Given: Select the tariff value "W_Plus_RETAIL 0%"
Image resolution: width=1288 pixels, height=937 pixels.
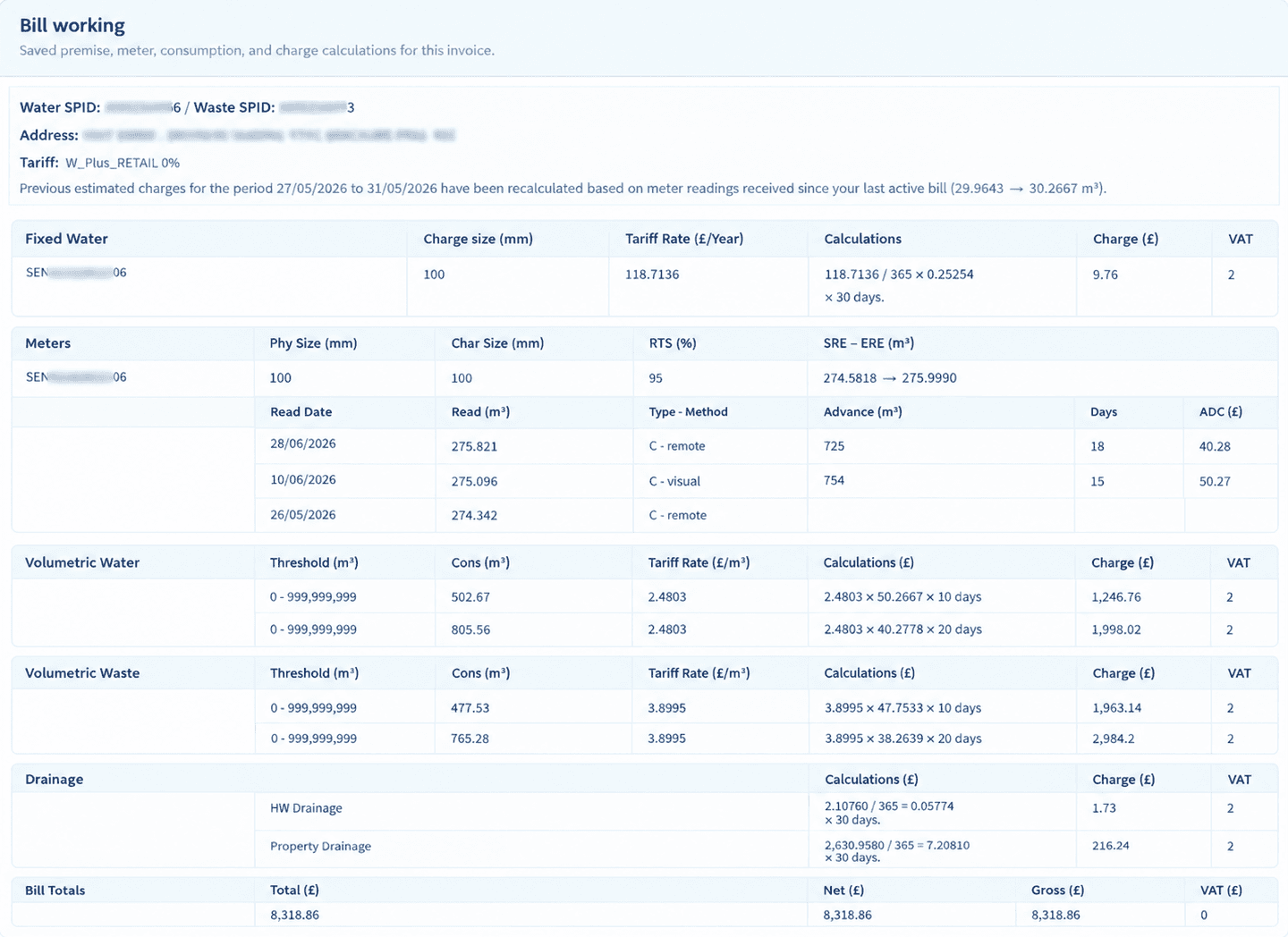Looking at the screenshot, I should click(x=123, y=163).
